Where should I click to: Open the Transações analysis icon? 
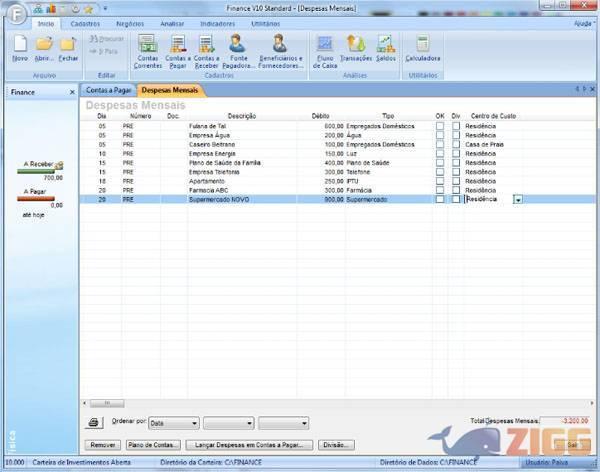(x=356, y=48)
